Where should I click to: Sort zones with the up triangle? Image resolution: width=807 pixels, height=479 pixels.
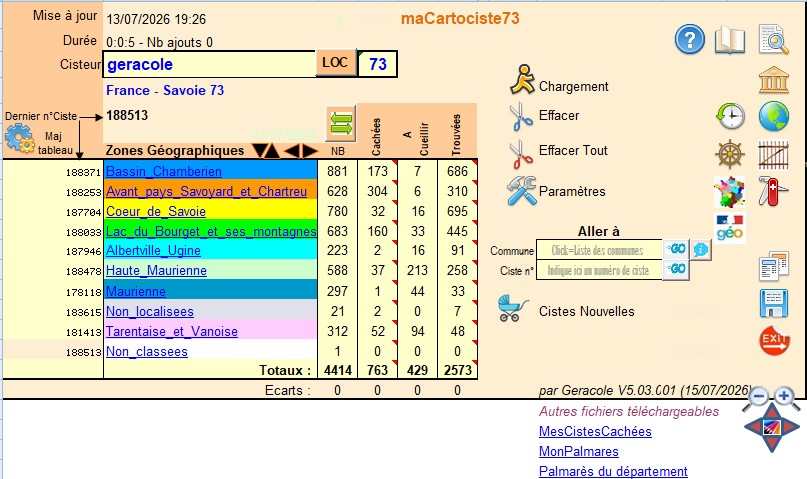(x=272, y=151)
